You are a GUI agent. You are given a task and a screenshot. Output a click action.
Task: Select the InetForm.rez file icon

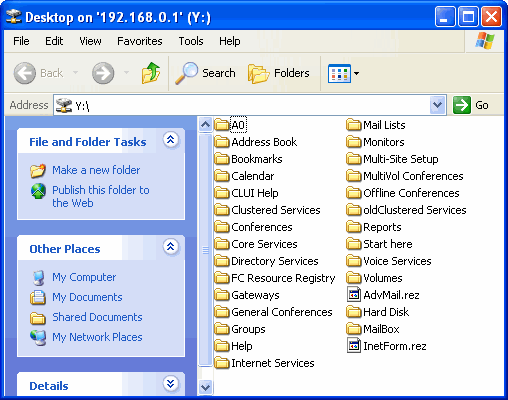(x=354, y=346)
